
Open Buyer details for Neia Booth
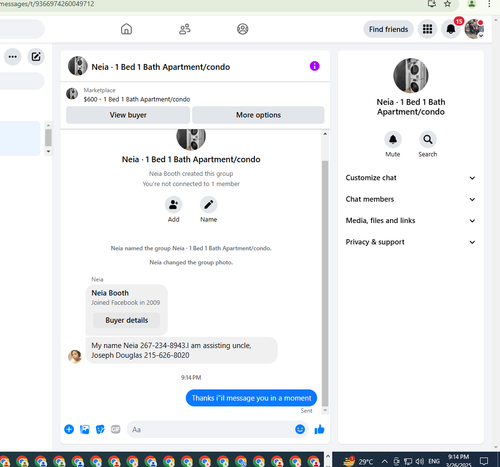(x=127, y=320)
